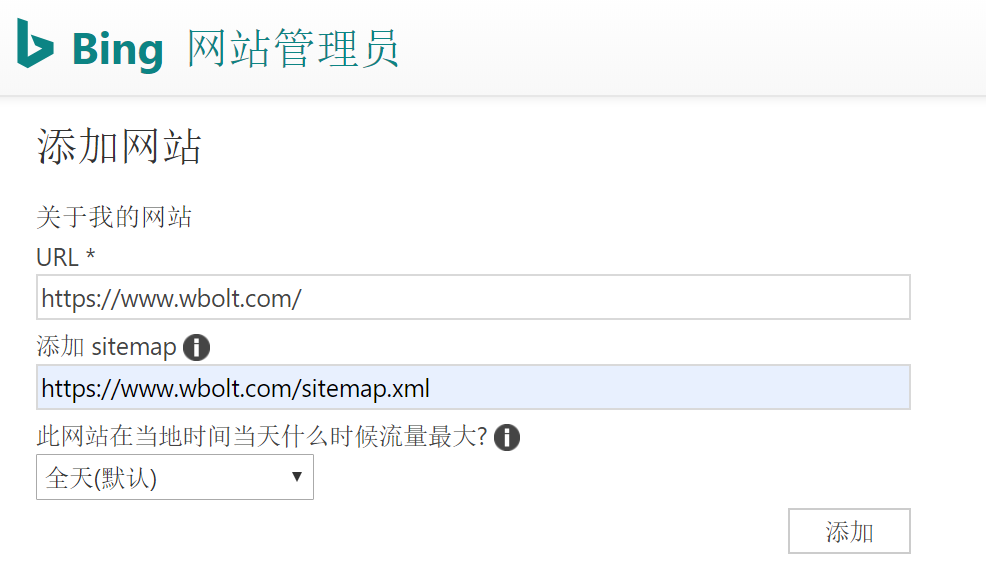The height and width of the screenshot is (586, 986).
Task: Click the 添加网站 page heading
Action: pyautogui.click(x=119, y=146)
